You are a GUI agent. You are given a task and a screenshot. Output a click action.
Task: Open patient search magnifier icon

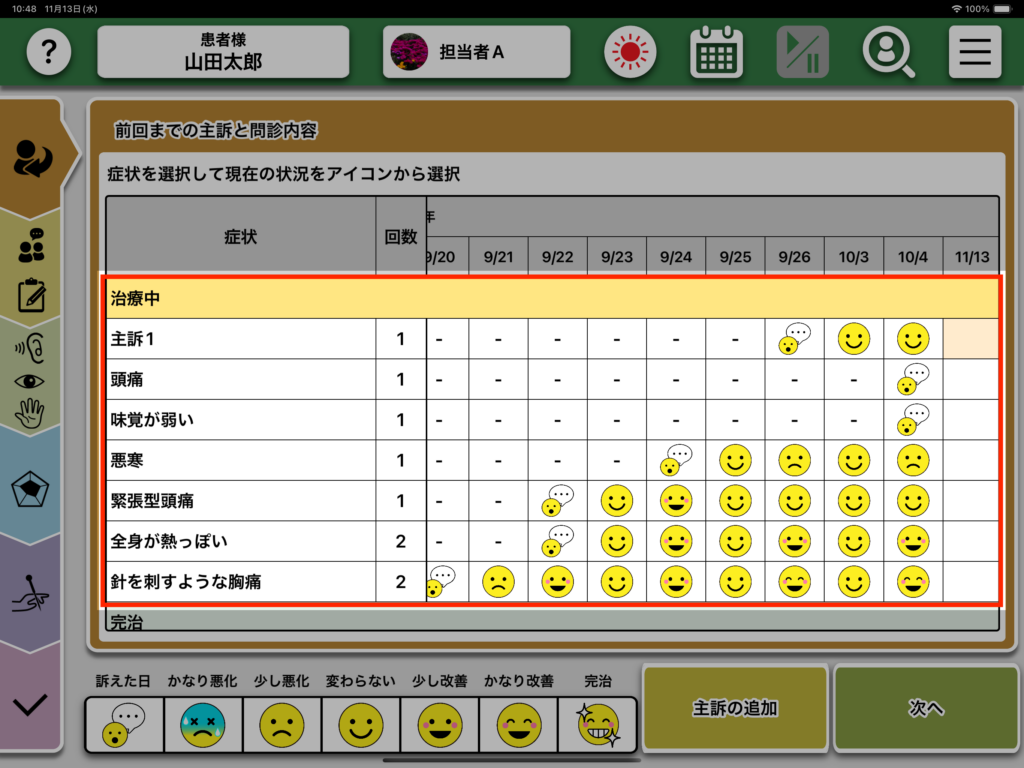coord(888,52)
